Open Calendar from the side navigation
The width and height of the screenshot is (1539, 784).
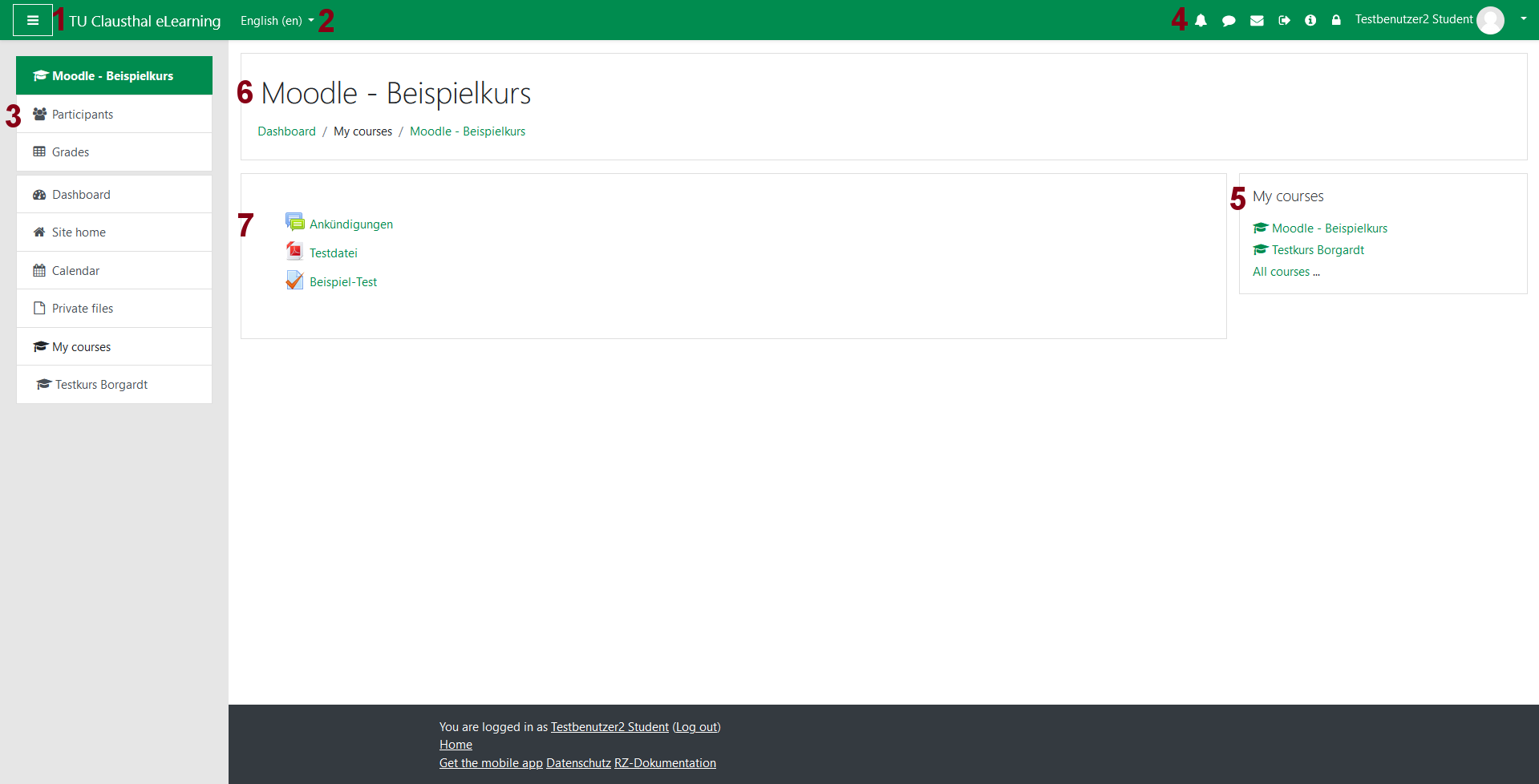(x=75, y=271)
